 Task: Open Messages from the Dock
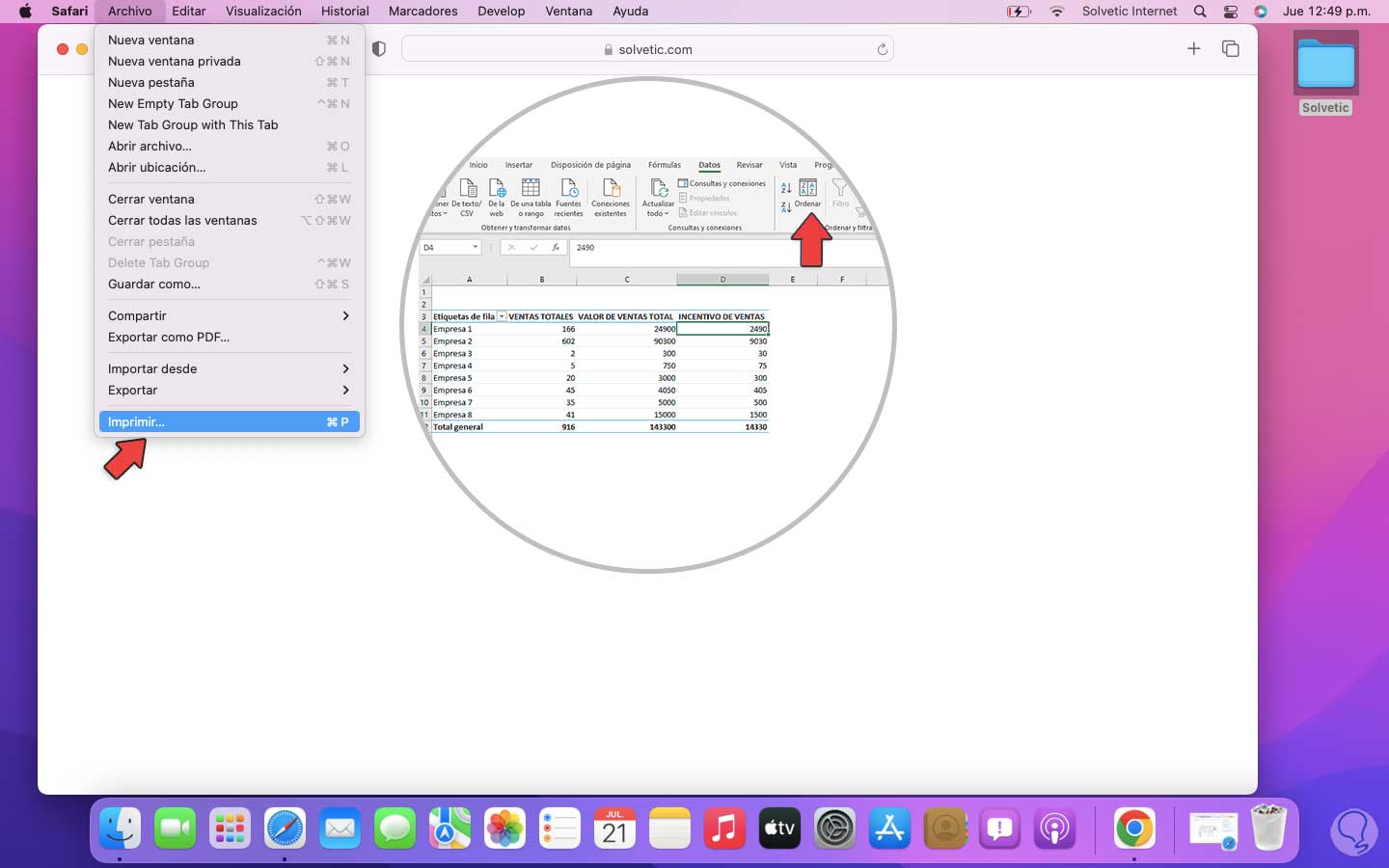(x=395, y=828)
